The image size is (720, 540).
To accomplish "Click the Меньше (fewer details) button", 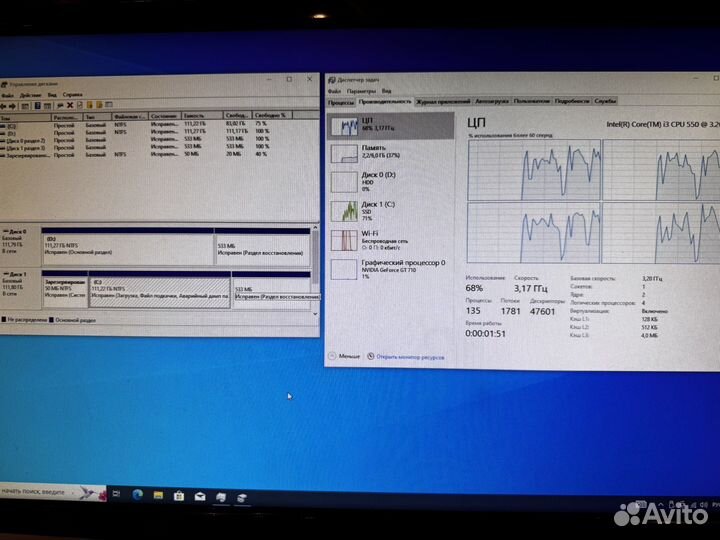I will (344, 356).
